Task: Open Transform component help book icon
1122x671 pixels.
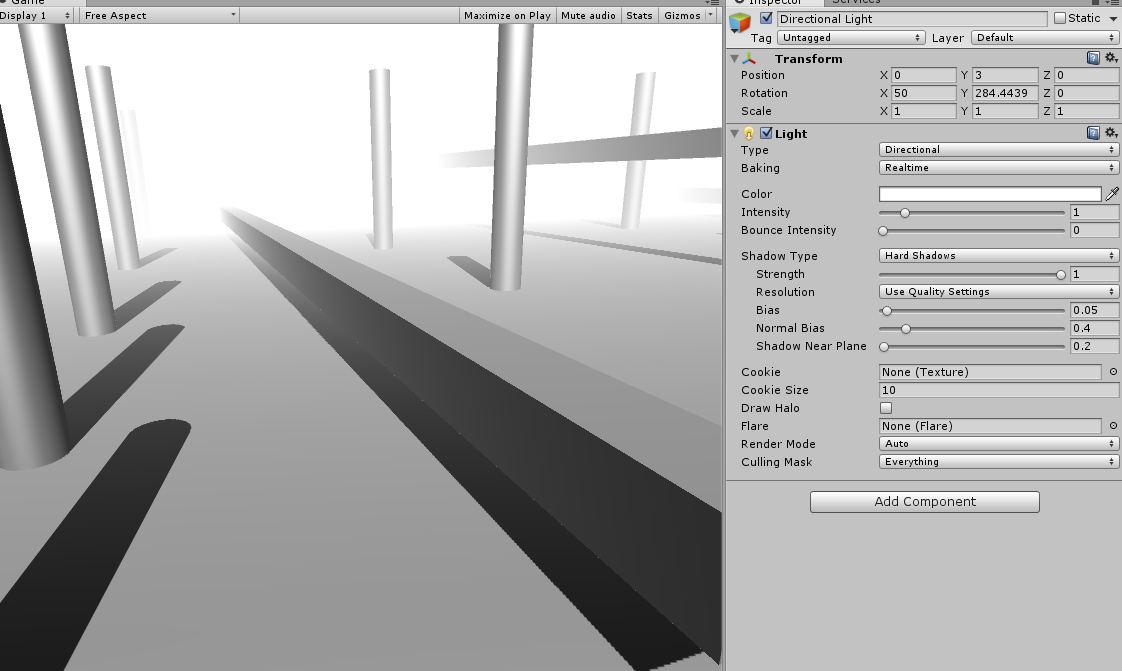Action: coord(1093,58)
